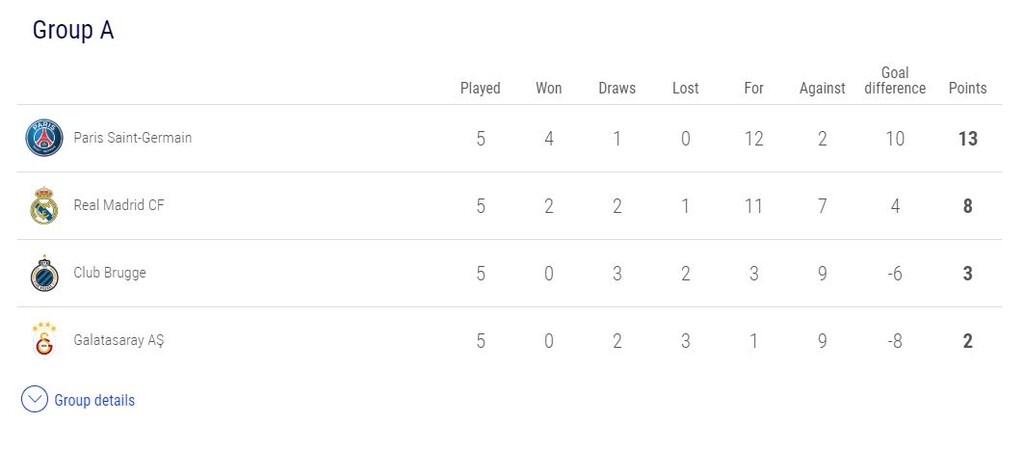Select the Club Brugge team name

coord(109,273)
